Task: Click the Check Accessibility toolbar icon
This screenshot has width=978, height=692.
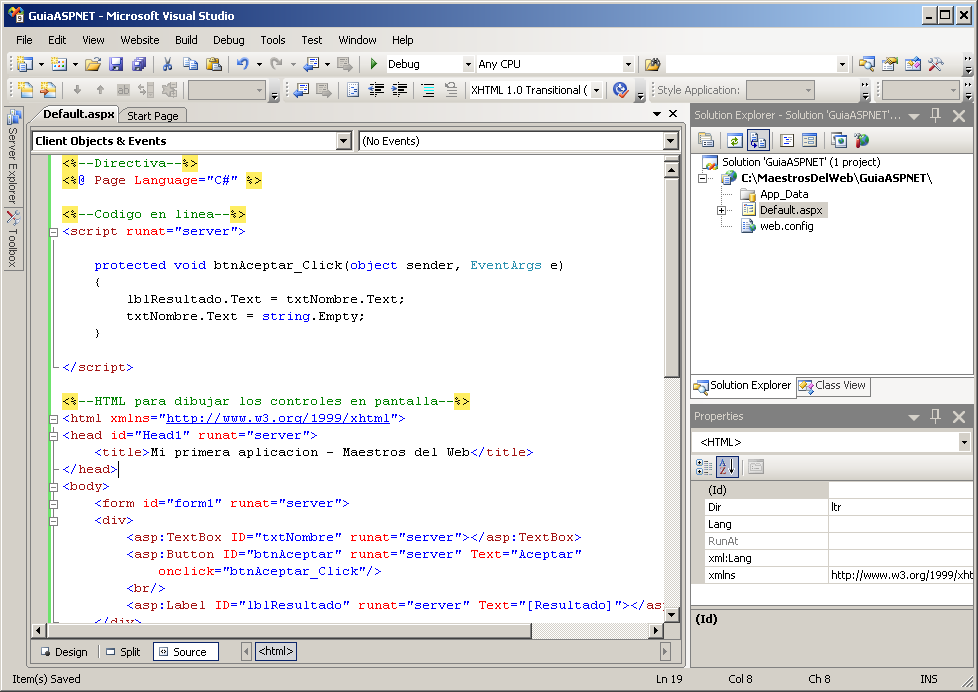Action: coord(620,90)
